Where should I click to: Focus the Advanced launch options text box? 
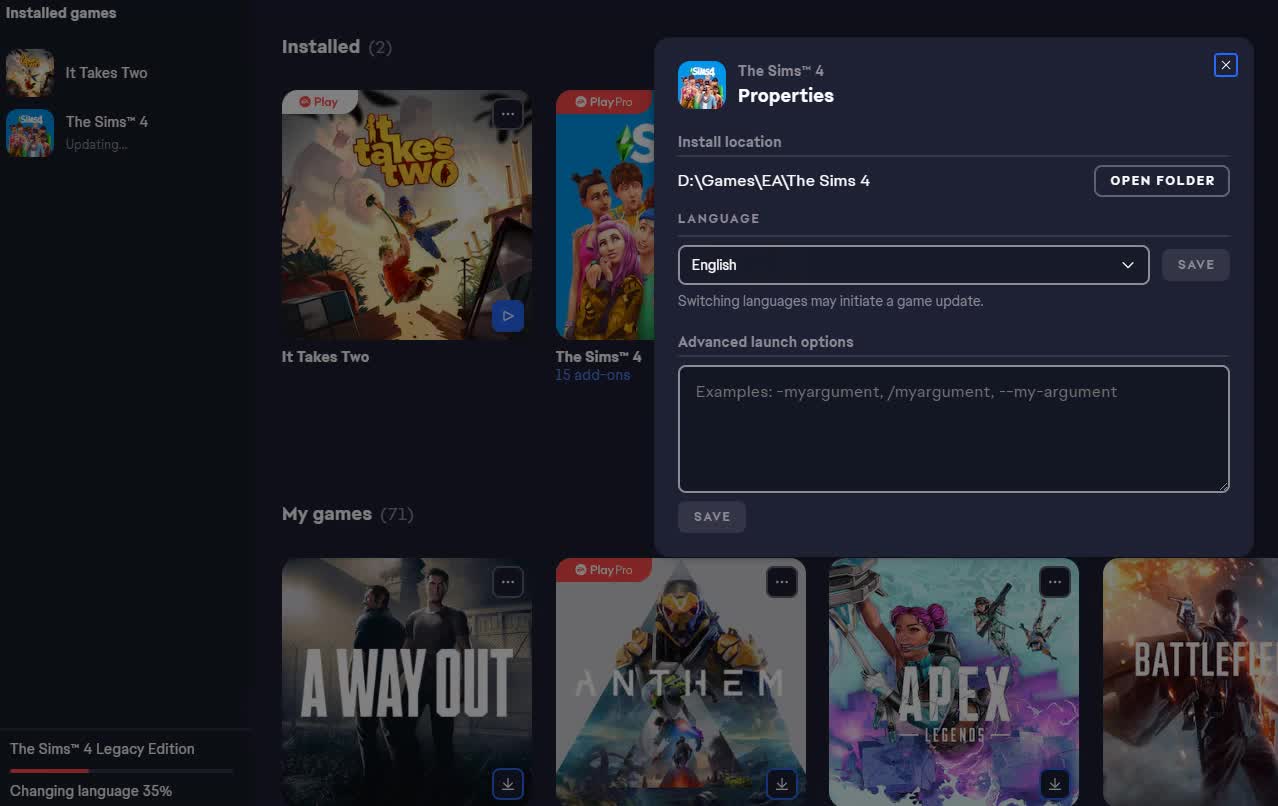tap(952, 429)
